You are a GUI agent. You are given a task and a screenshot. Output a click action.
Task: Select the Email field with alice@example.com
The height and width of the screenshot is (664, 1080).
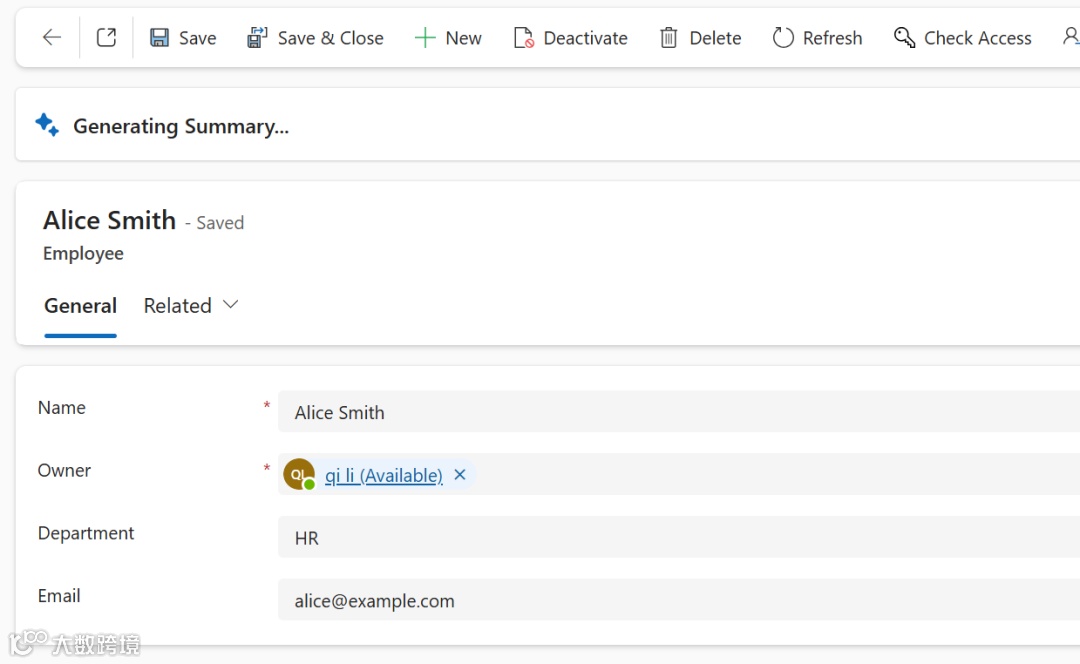pos(680,601)
